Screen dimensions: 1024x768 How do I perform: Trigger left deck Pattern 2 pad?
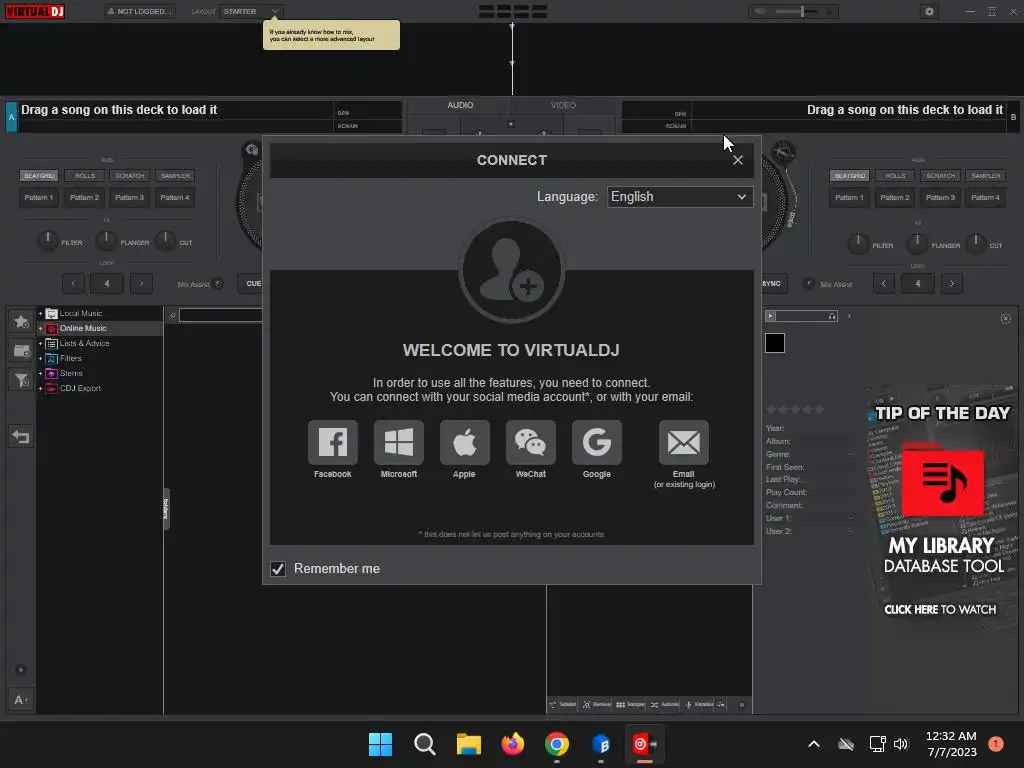click(x=84, y=197)
